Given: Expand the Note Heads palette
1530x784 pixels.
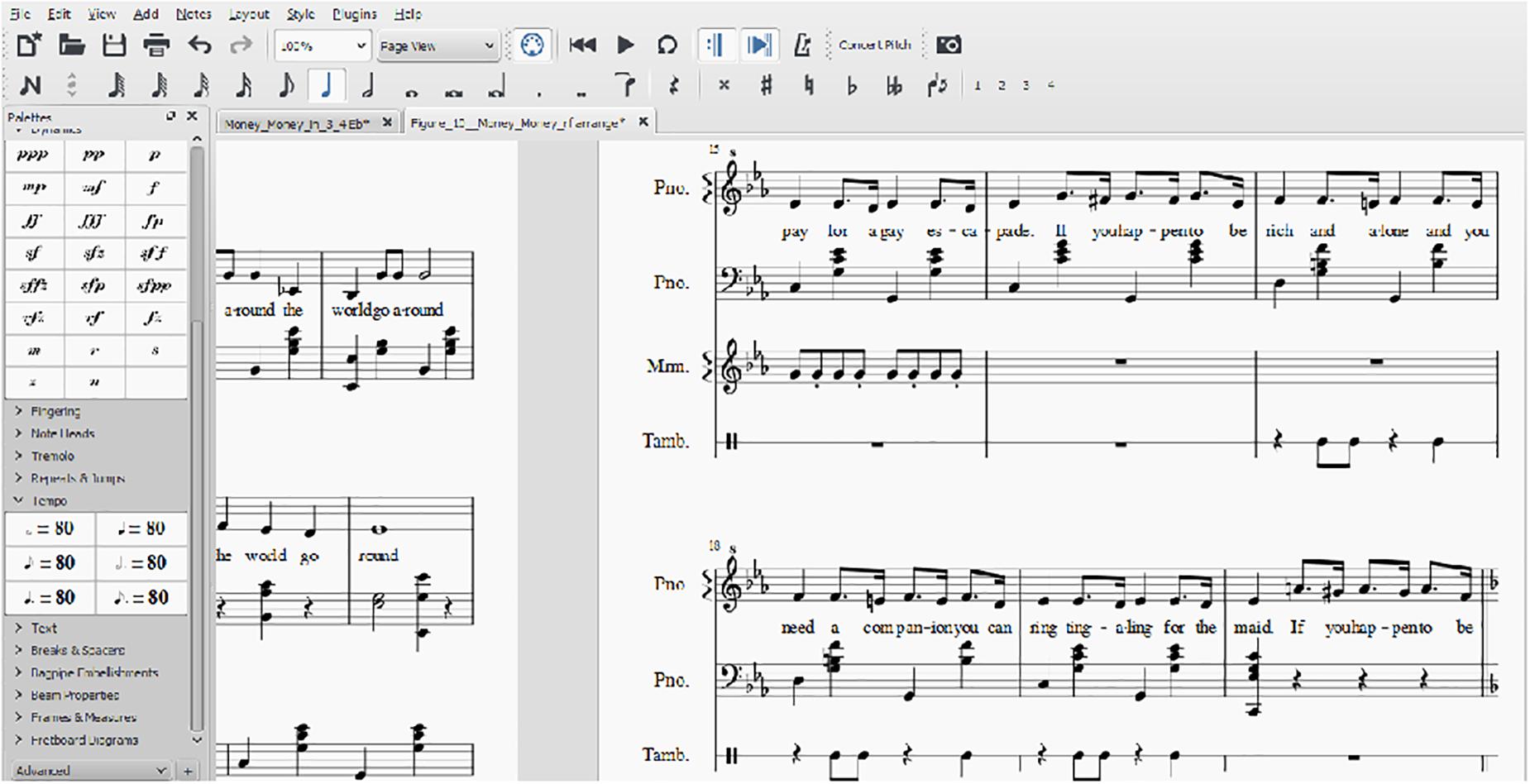Looking at the screenshot, I should coord(62,433).
